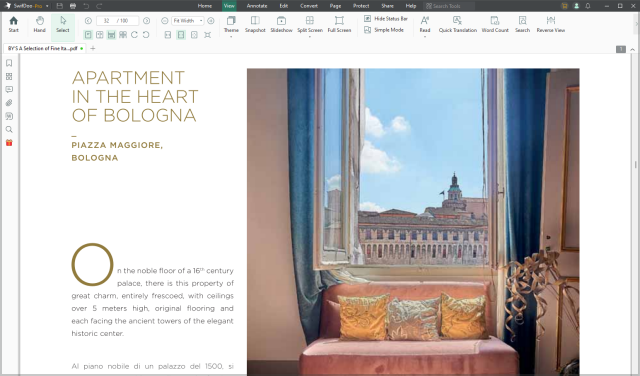
Task: Open the red gift box icon
Action: (x=9, y=143)
